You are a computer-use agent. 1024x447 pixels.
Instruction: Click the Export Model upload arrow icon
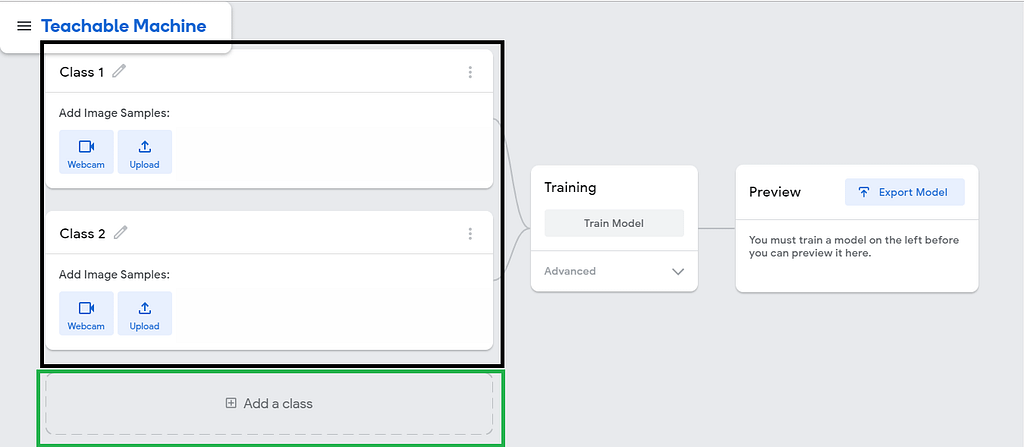[864, 192]
